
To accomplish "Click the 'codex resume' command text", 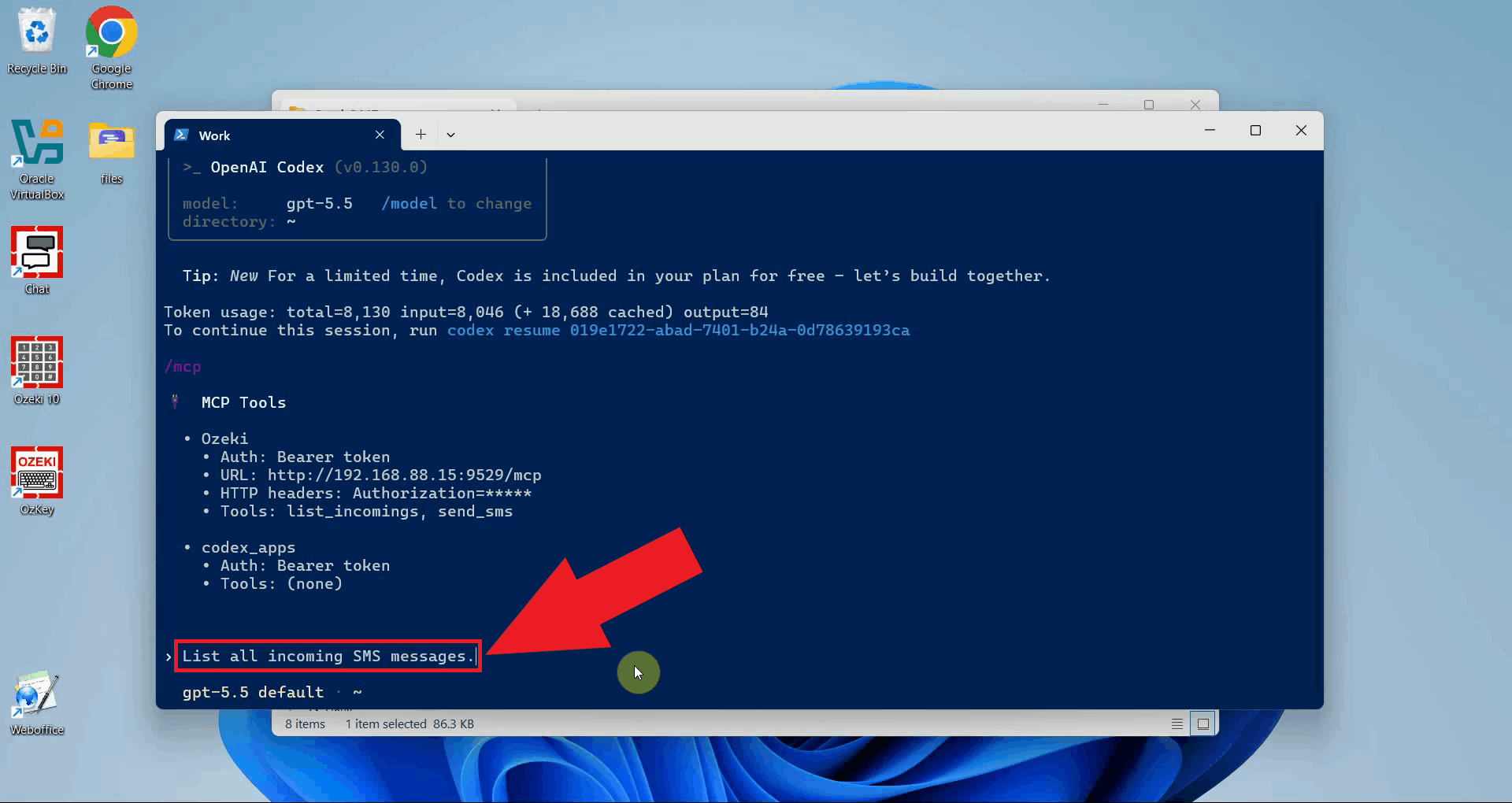I will [x=503, y=330].
